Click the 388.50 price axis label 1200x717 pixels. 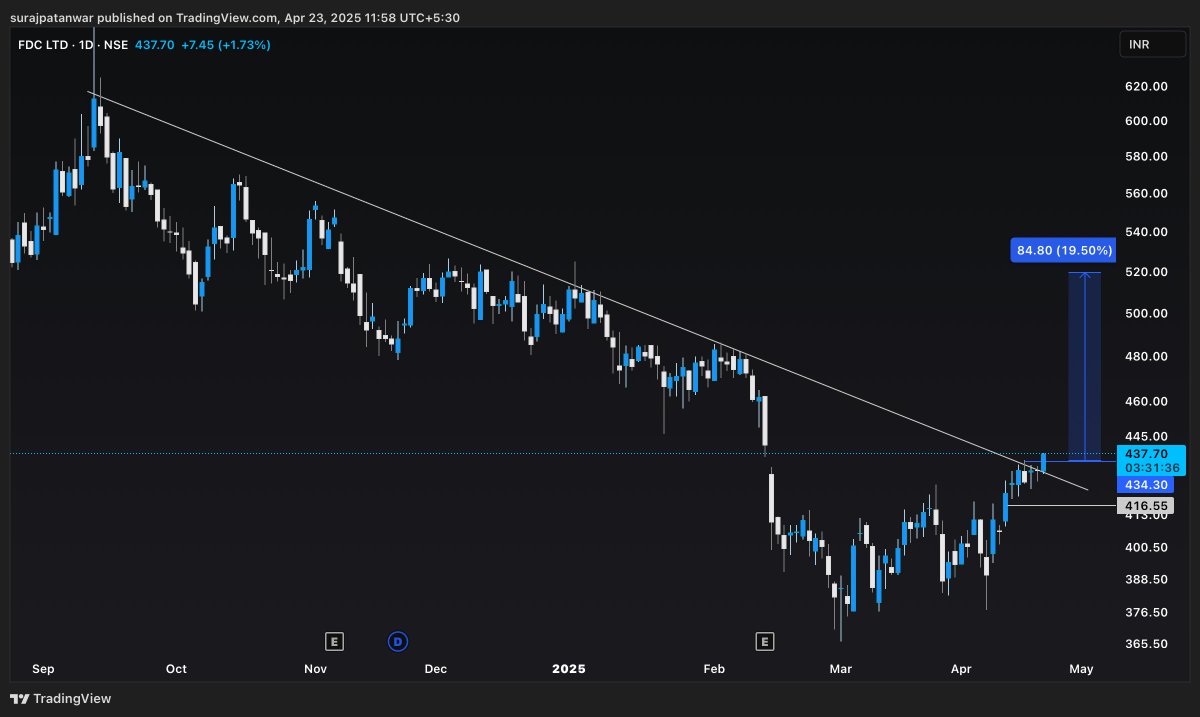[x=1146, y=580]
